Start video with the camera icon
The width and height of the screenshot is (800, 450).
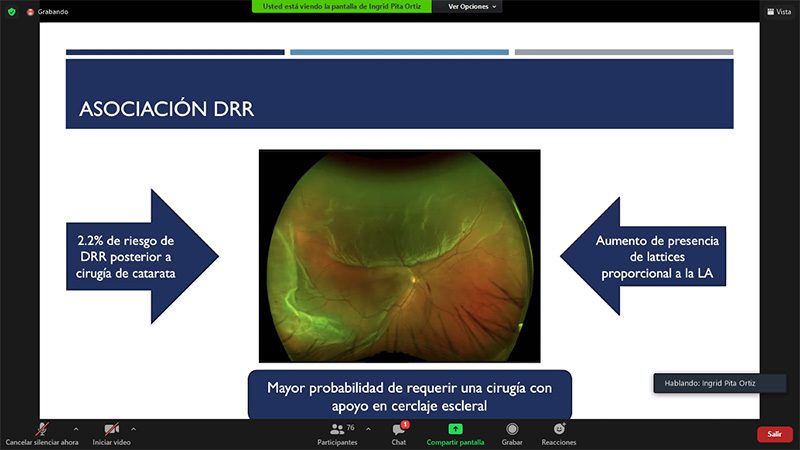click(x=111, y=429)
